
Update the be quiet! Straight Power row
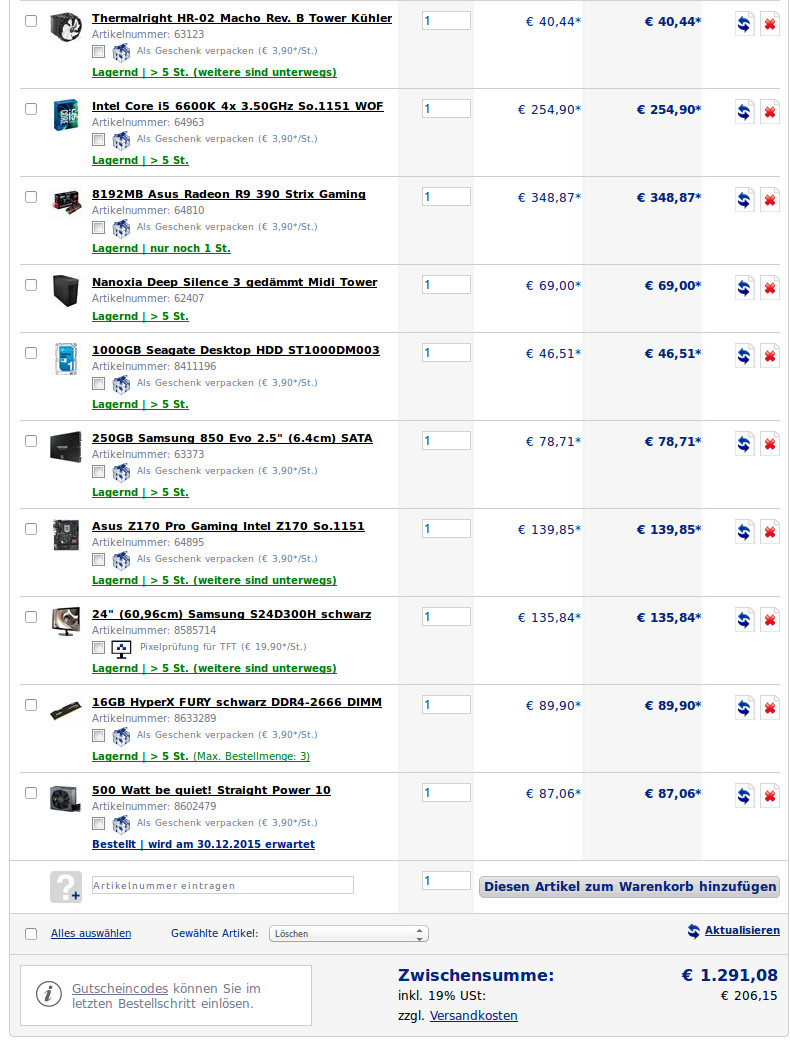click(x=744, y=796)
